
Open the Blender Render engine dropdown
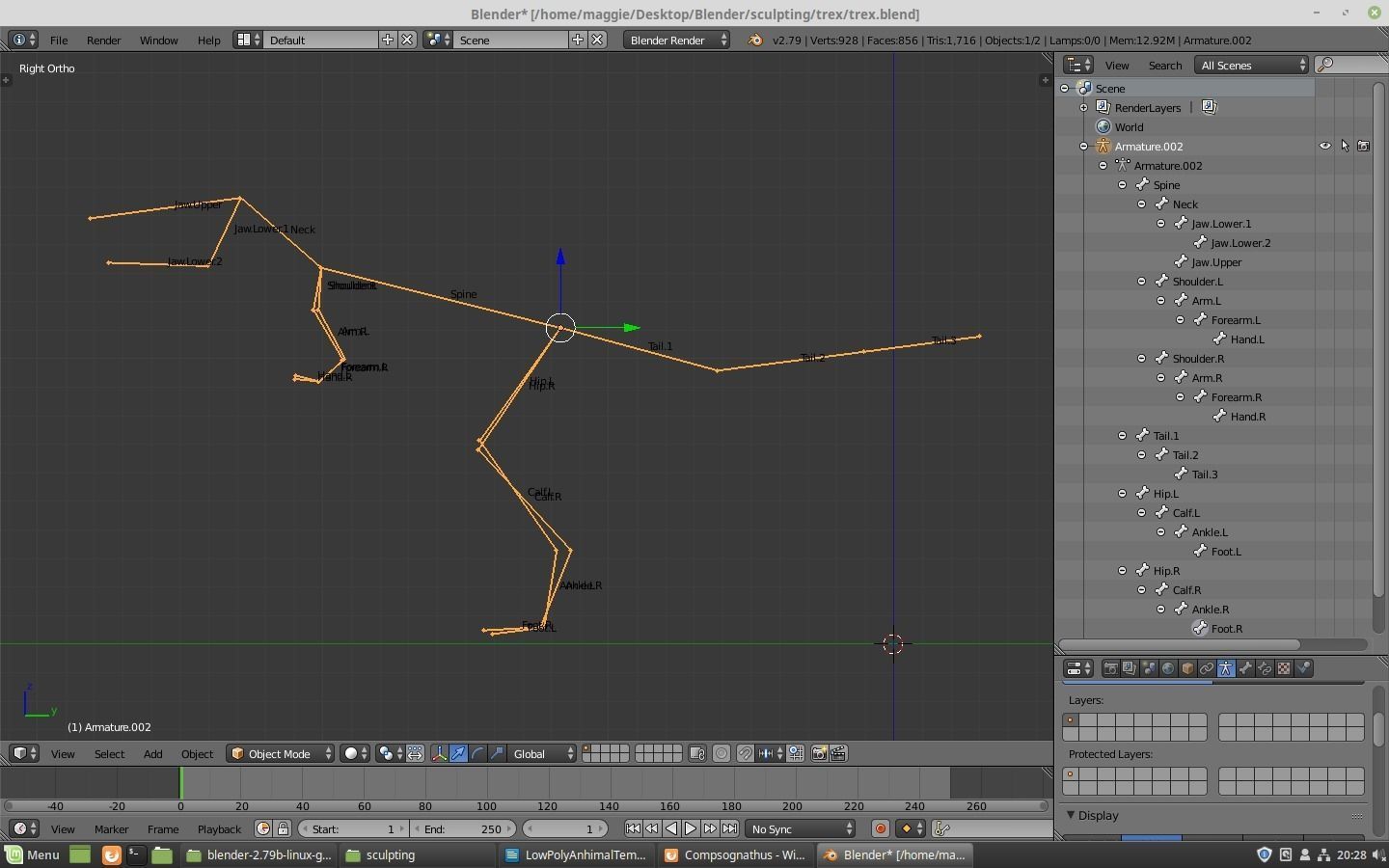pyautogui.click(x=677, y=40)
